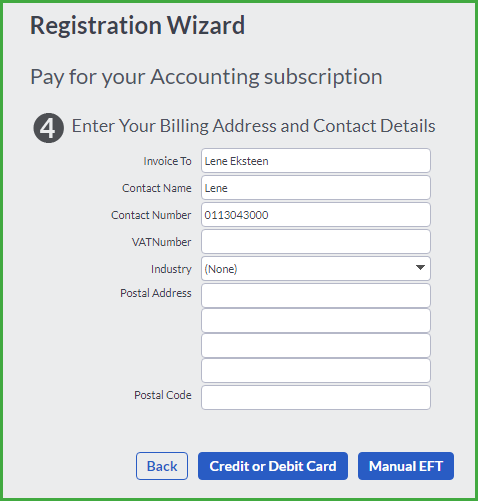Open the Industry dropdown arrow
Viewport: 478px width, 501px height.
tap(420, 268)
